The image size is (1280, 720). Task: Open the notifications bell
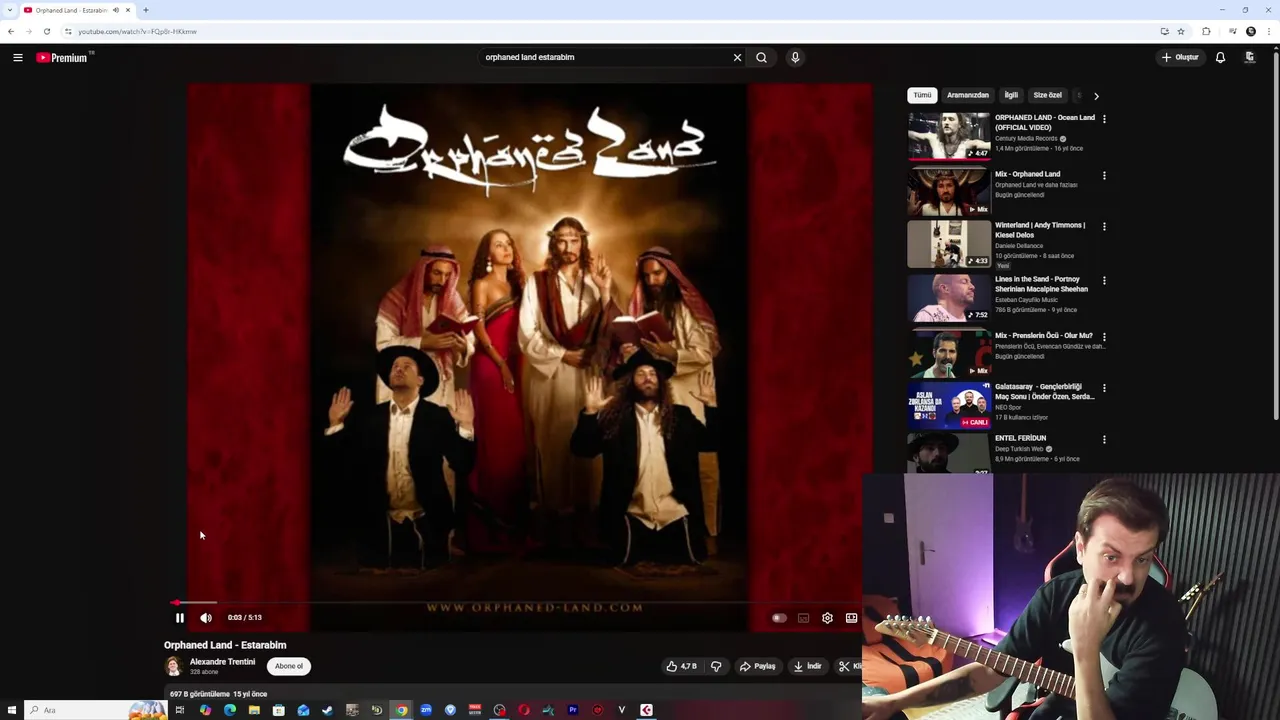point(1220,57)
